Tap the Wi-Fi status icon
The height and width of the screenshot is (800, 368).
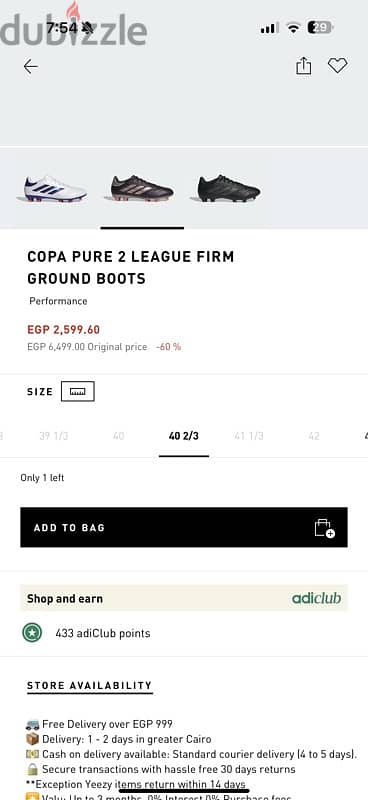coord(293,28)
